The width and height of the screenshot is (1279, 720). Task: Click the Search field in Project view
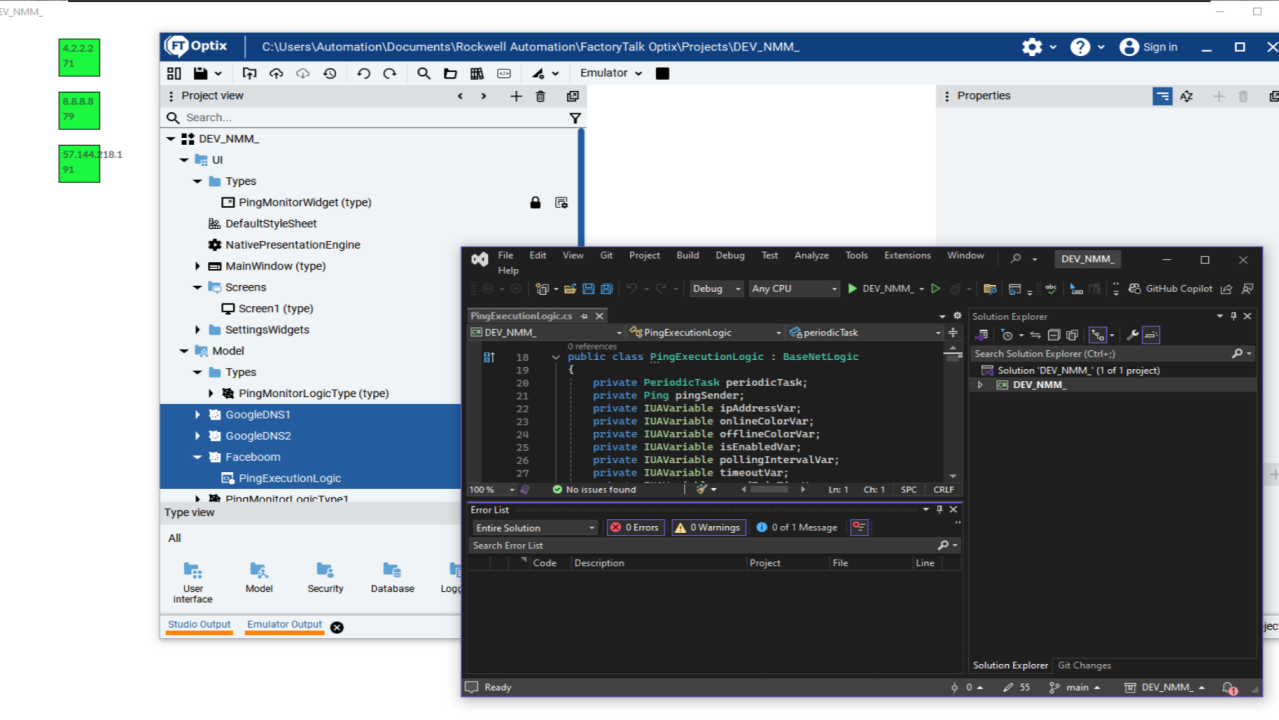pos(300,117)
